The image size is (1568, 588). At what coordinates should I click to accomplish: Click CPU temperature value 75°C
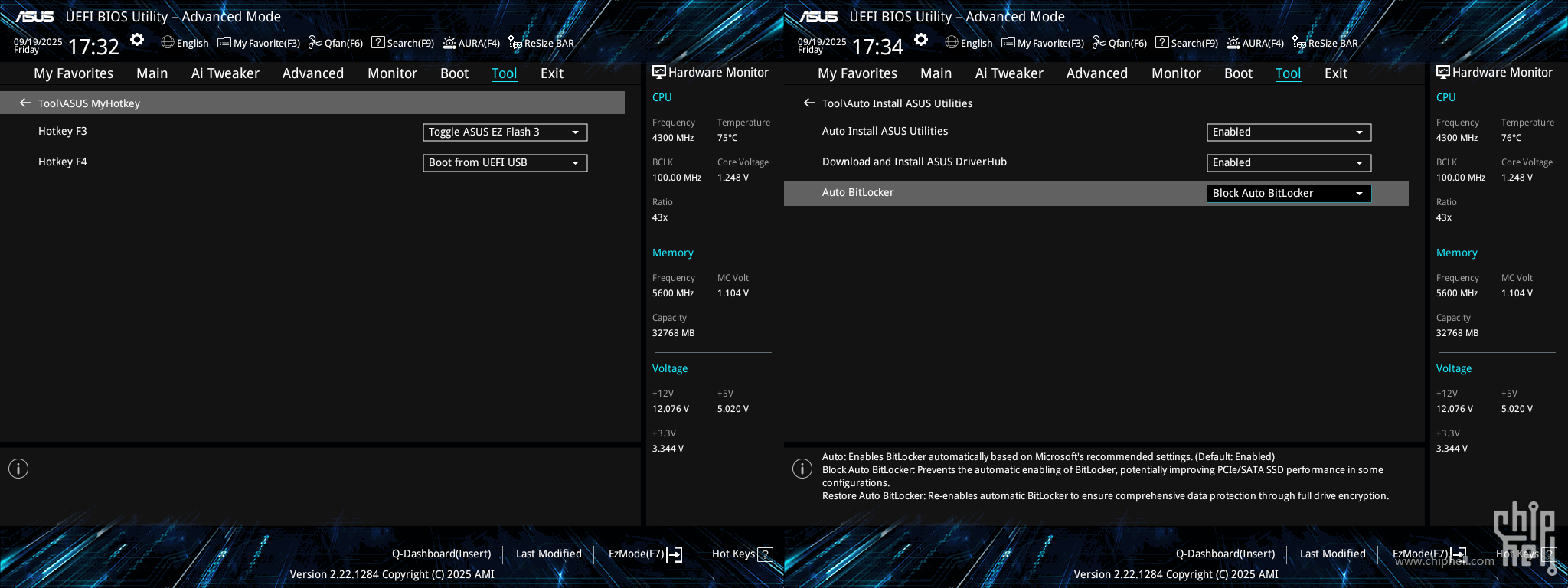coord(727,138)
